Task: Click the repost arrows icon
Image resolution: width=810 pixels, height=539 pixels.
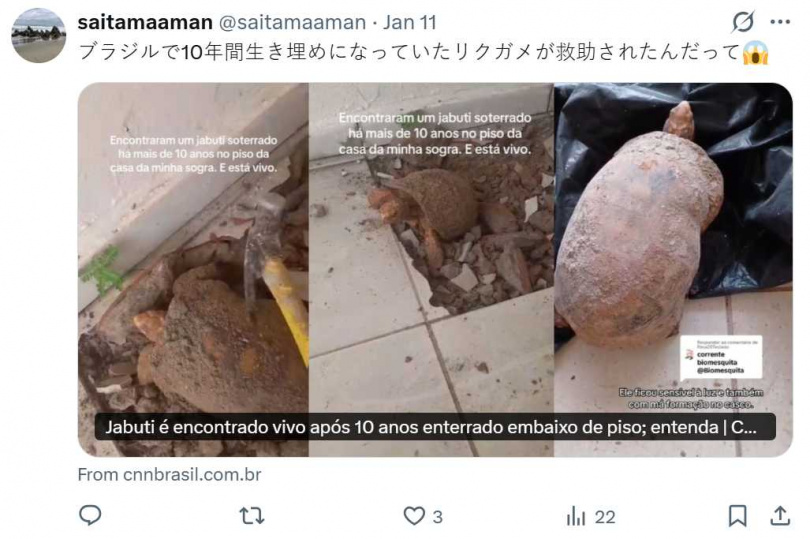Action: tap(252, 516)
